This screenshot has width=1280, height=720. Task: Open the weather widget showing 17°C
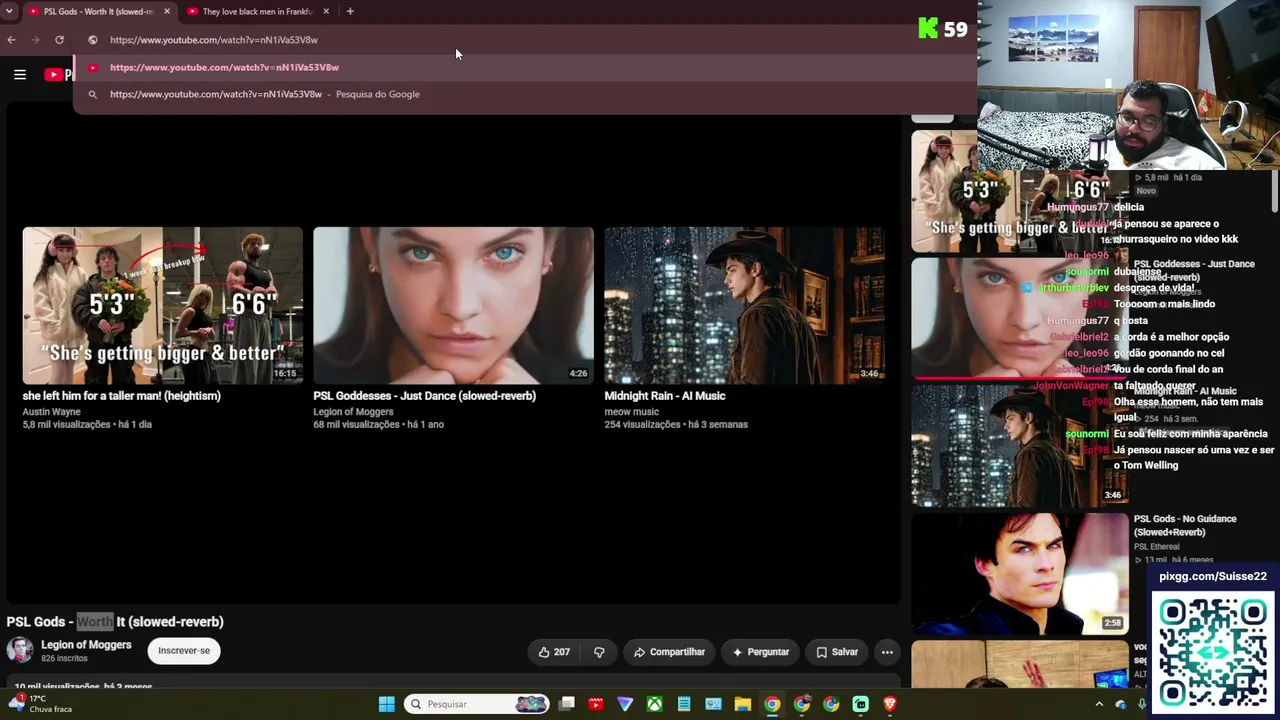40,704
